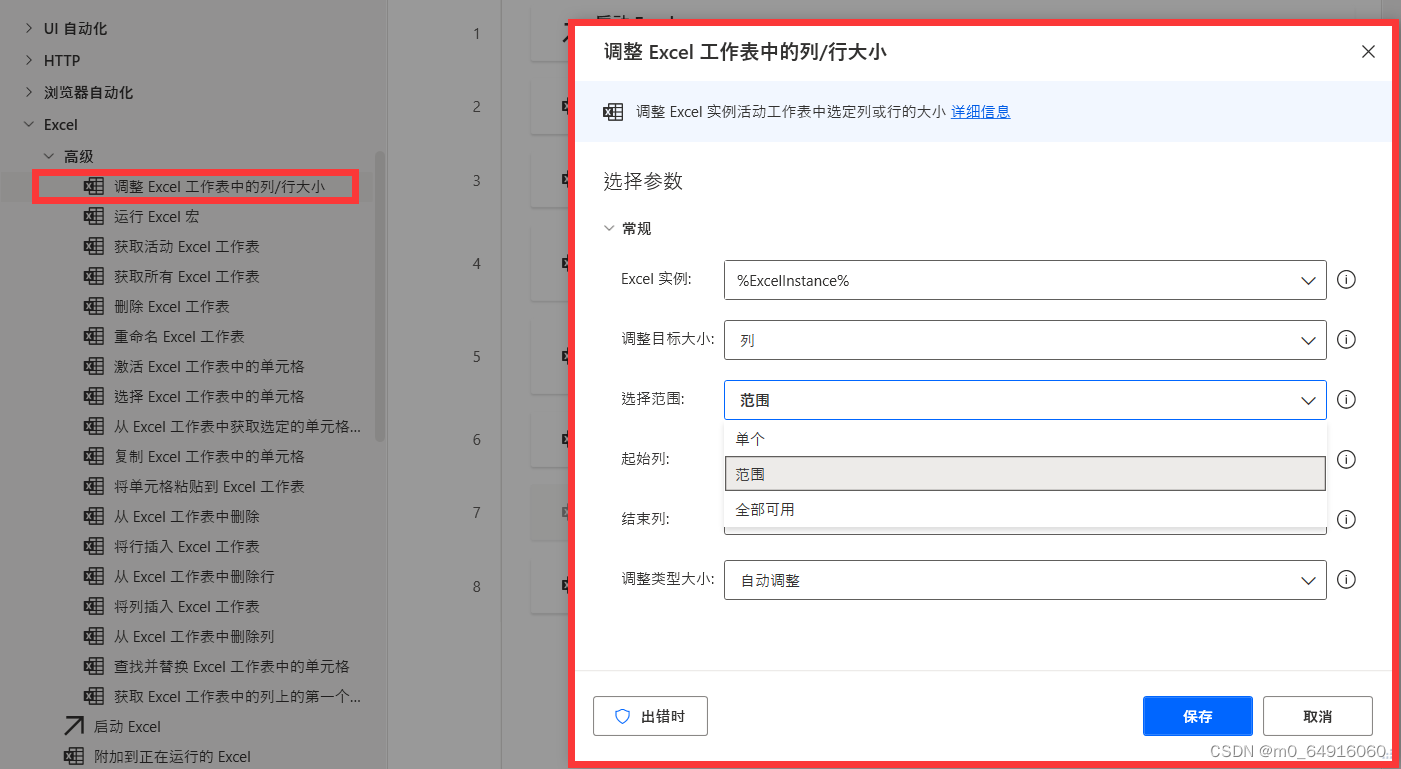Select 单个 in the open dropdown list

(750, 438)
